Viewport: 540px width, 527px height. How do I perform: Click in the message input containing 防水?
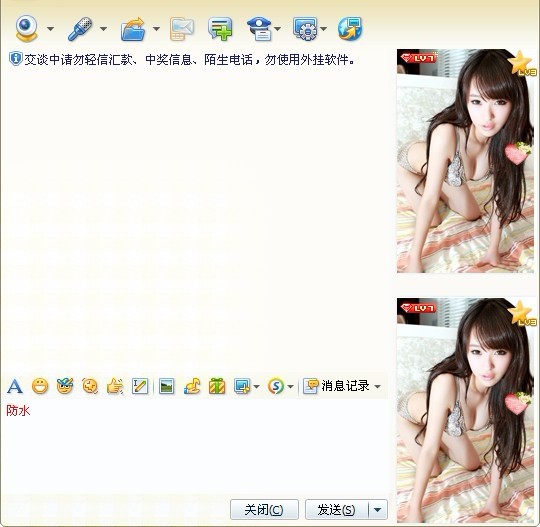tap(195, 446)
